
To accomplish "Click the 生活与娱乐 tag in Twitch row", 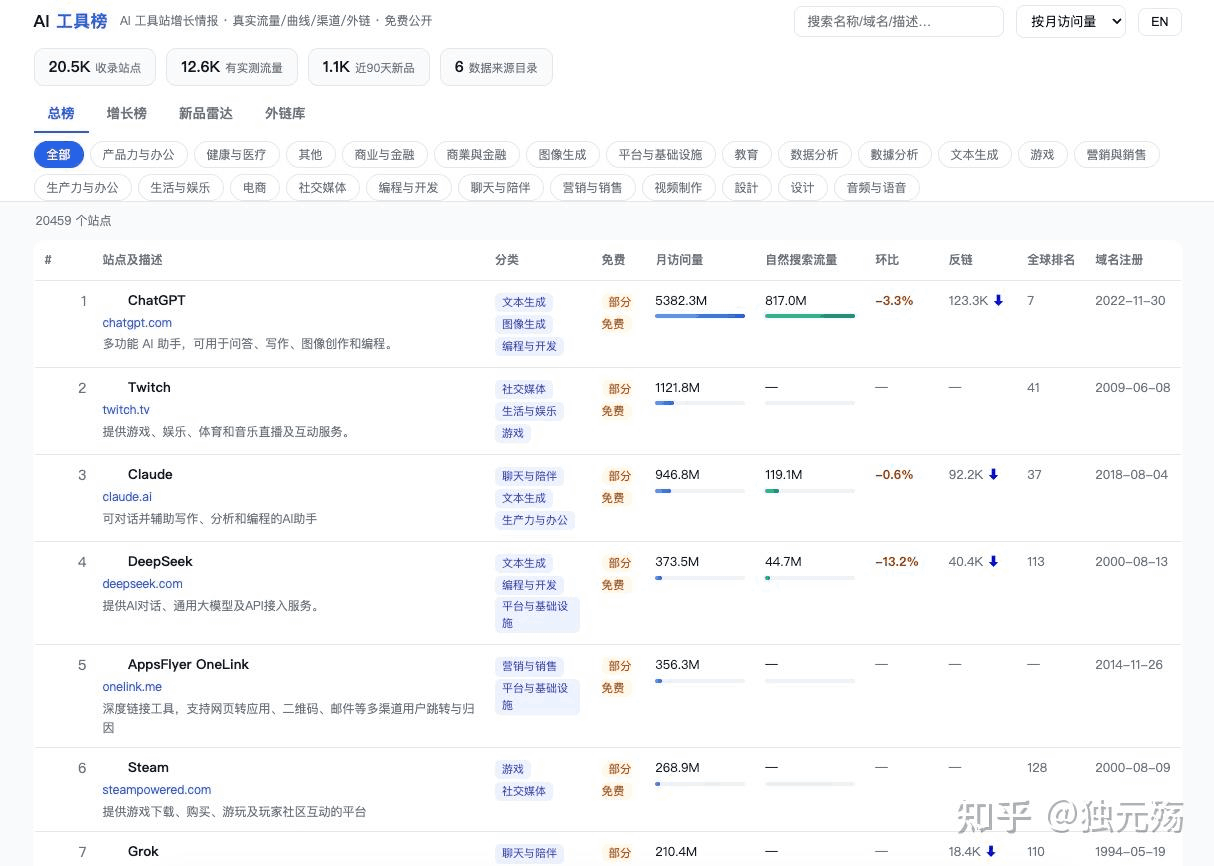I will [x=530, y=411].
